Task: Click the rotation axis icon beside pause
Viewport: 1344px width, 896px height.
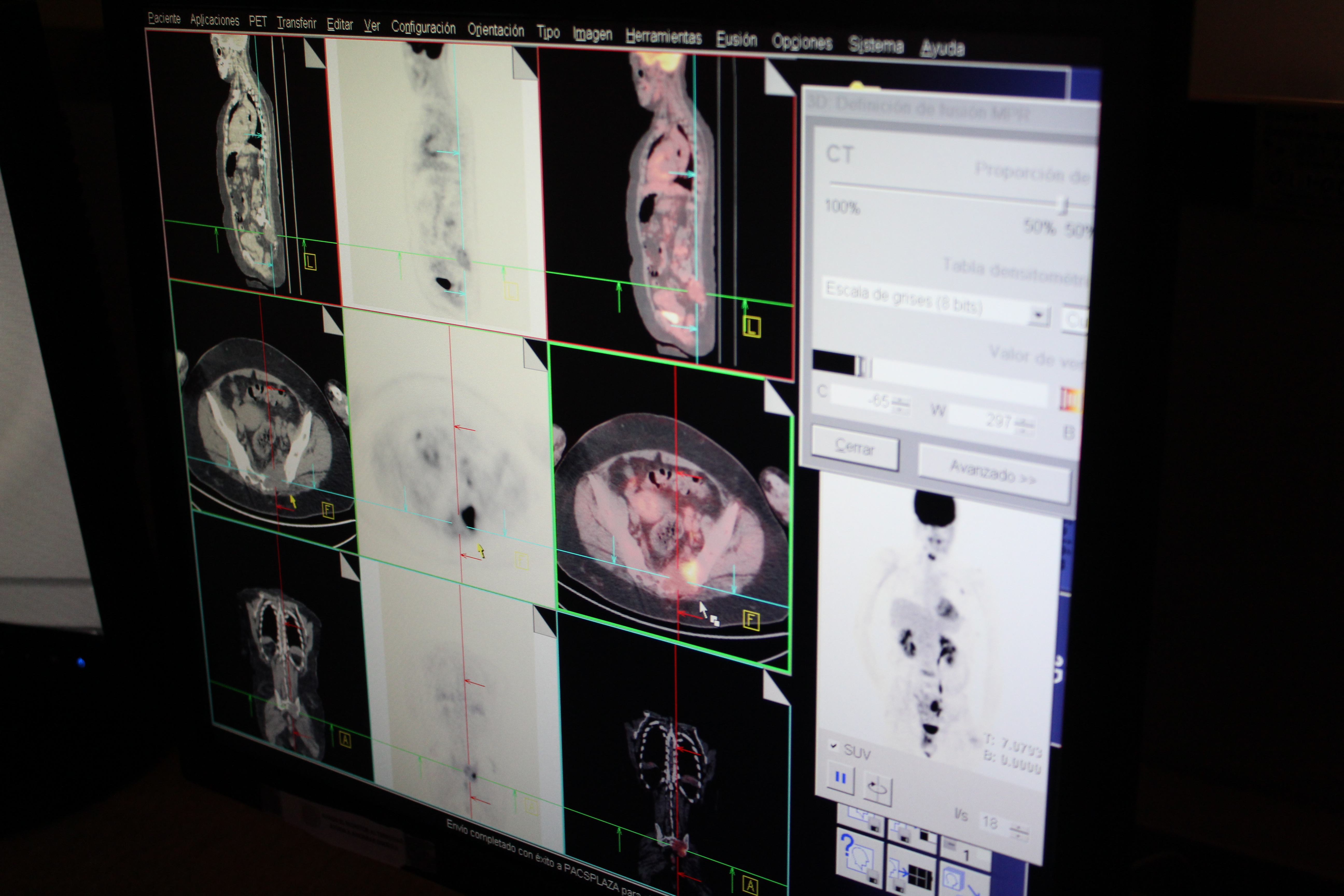Action: coord(877,789)
